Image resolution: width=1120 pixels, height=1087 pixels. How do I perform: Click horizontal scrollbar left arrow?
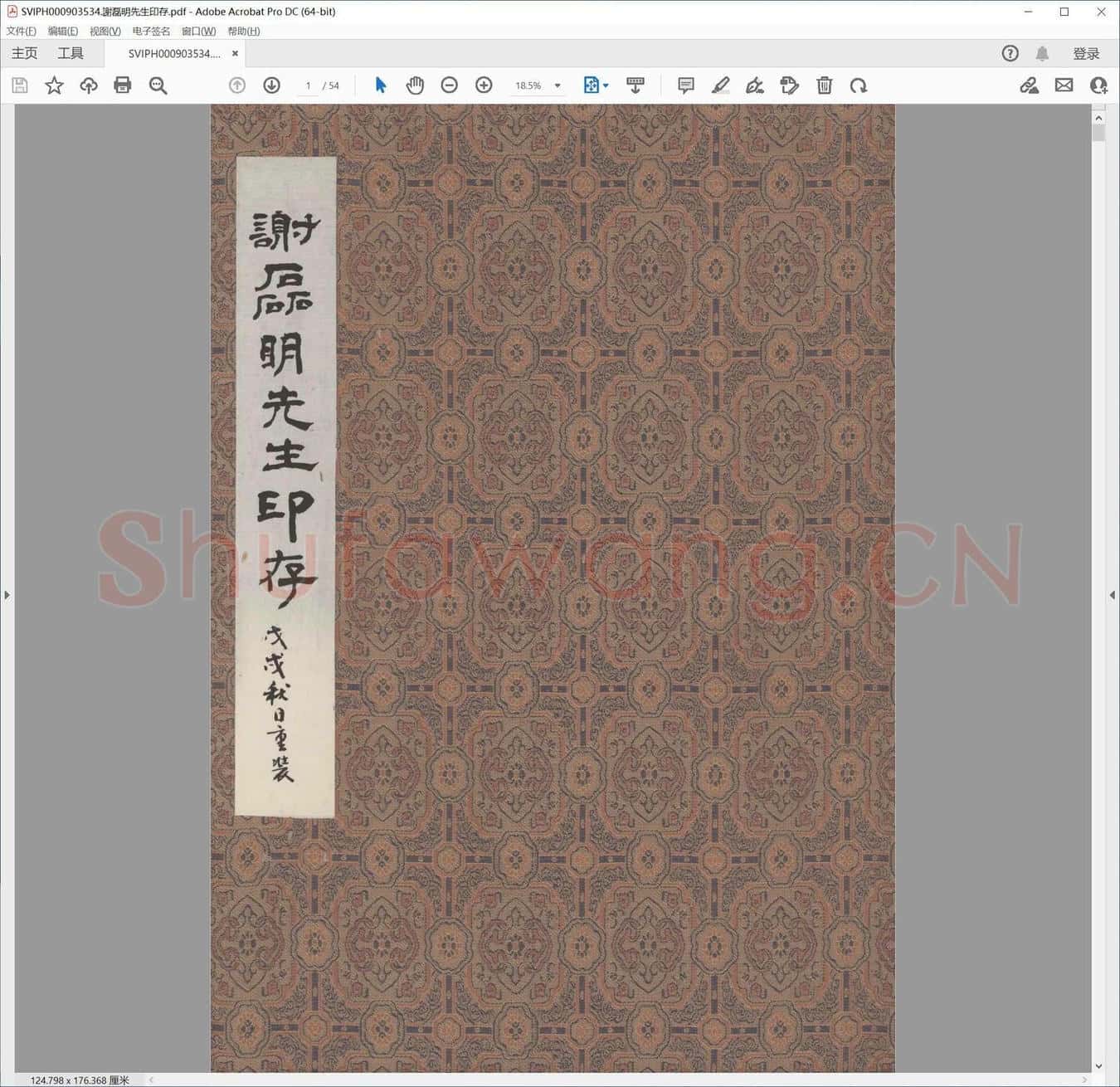point(152,1080)
